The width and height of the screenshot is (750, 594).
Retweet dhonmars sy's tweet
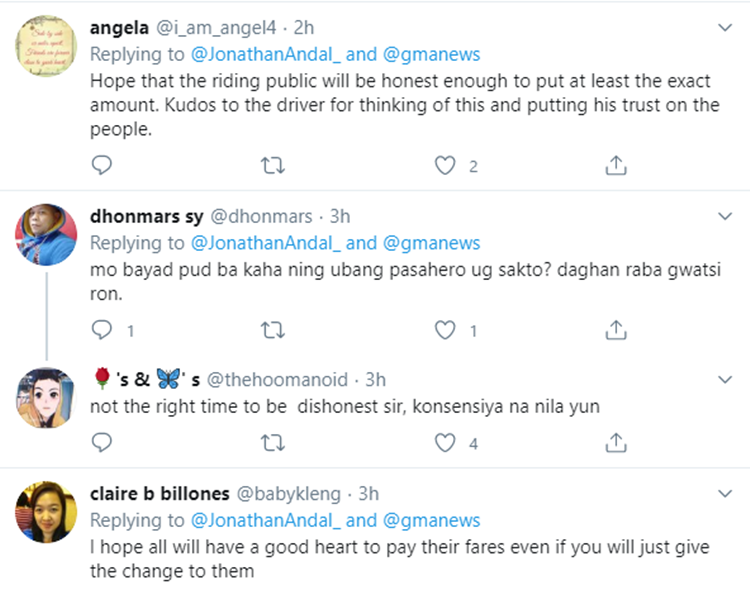272,329
